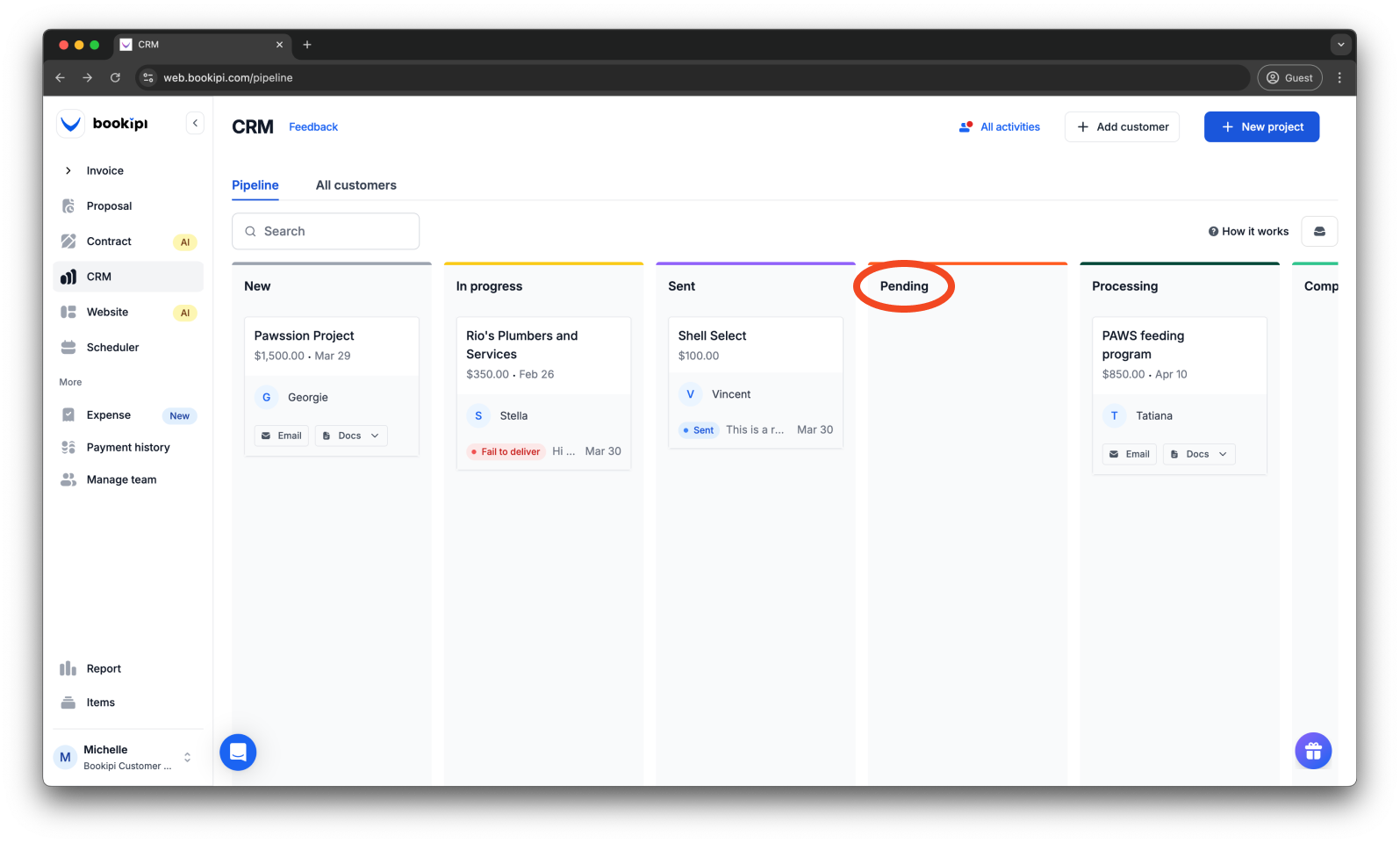Screen dimensions: 1400x843
Task: Click Email on Pawssion Project card
Action: point(282,436)
